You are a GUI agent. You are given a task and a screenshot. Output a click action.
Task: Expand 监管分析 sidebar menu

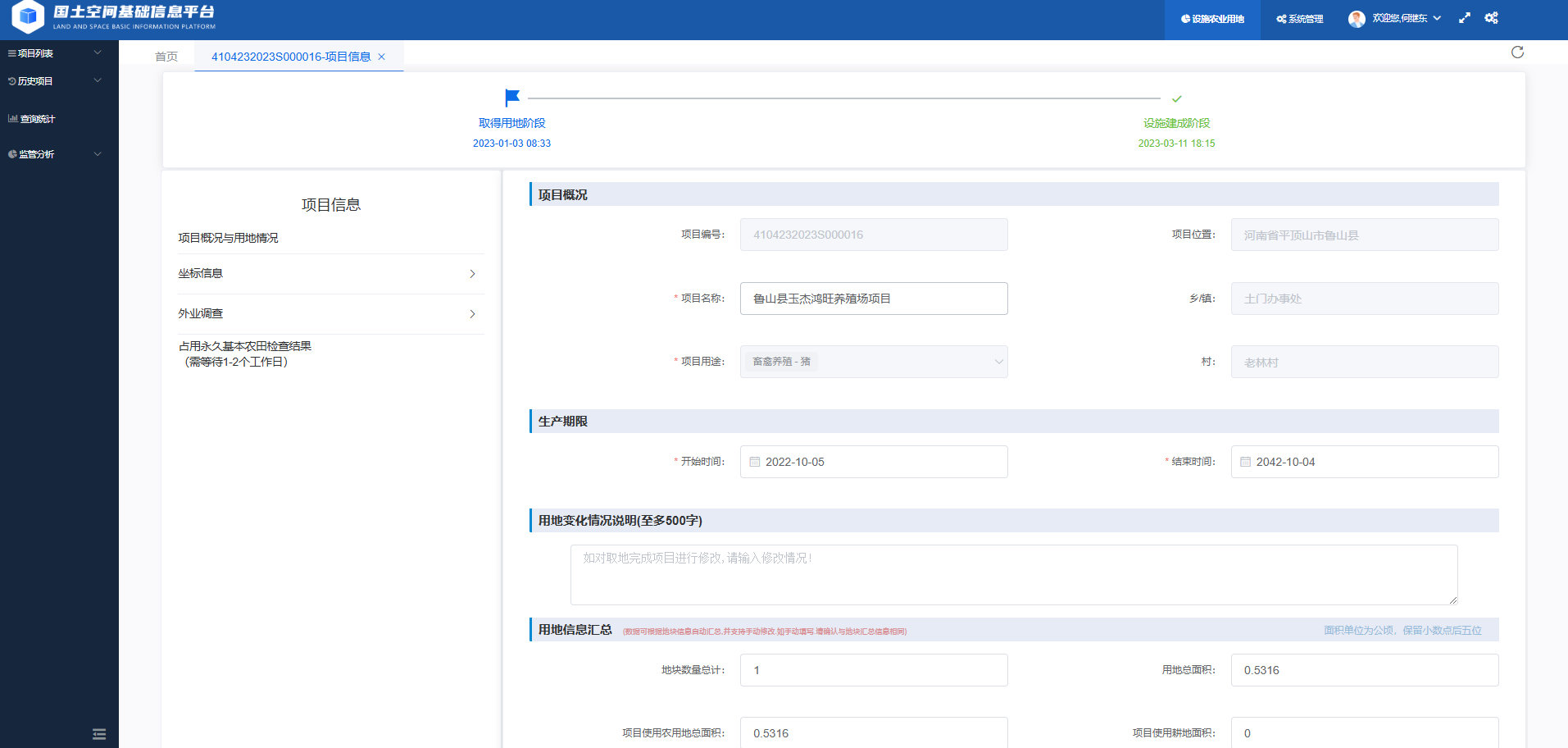(59, 154)
